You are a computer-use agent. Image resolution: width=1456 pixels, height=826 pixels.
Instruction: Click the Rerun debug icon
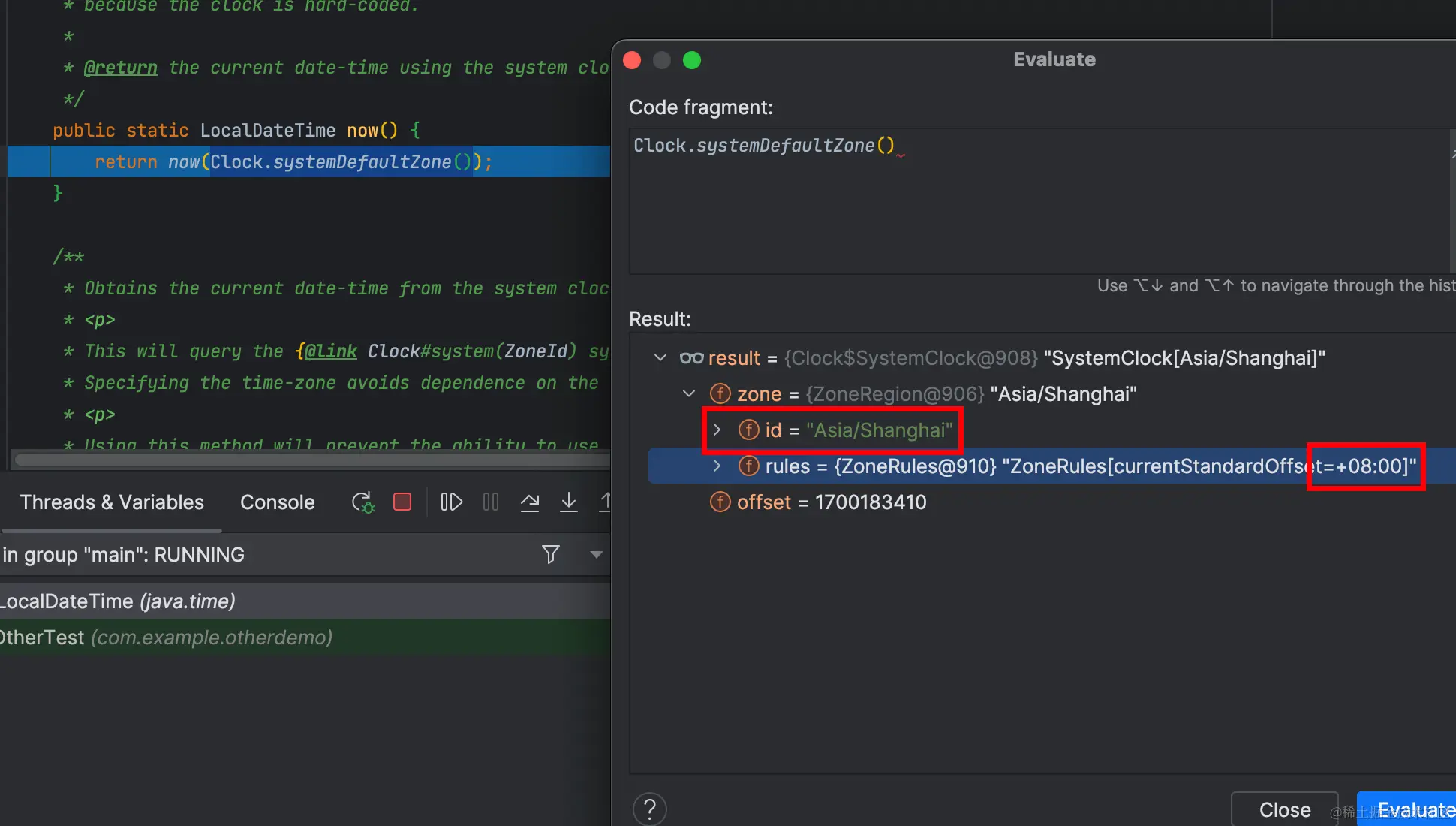point(362,502)
